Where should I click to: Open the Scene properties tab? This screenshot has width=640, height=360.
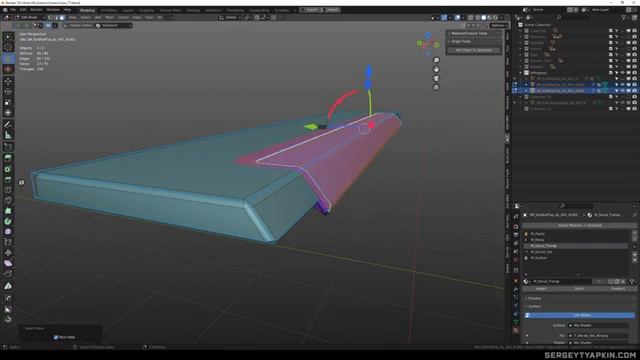(x=516, y=251)
